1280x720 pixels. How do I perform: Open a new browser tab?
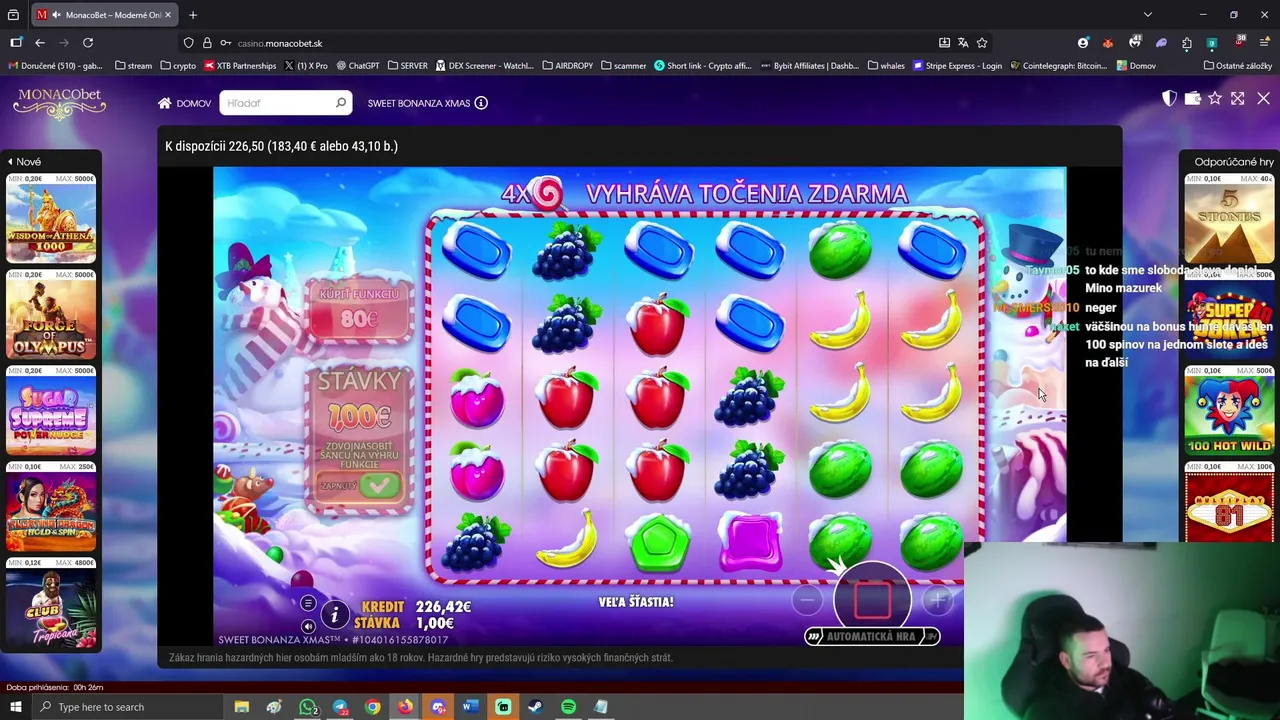pos(193,15)
